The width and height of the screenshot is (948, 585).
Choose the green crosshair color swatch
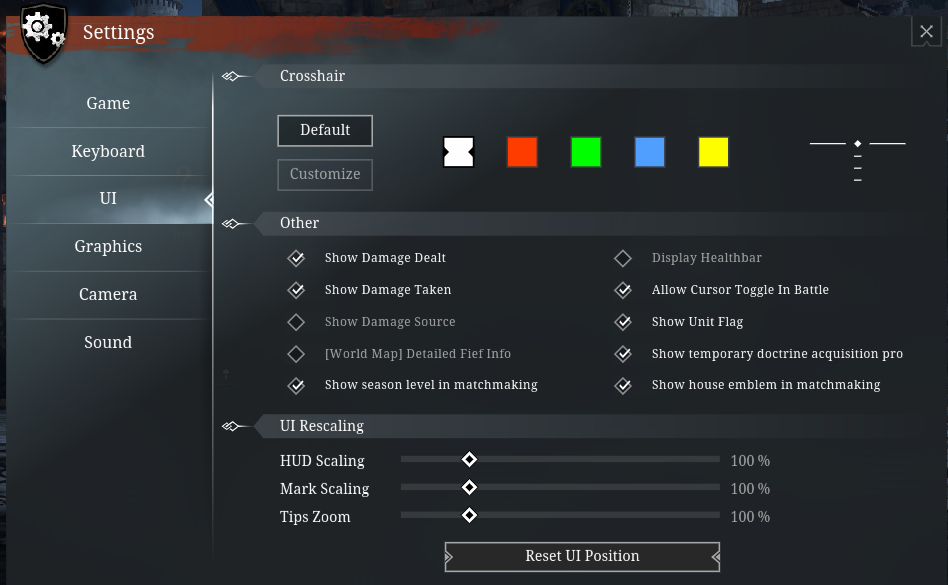586,152
